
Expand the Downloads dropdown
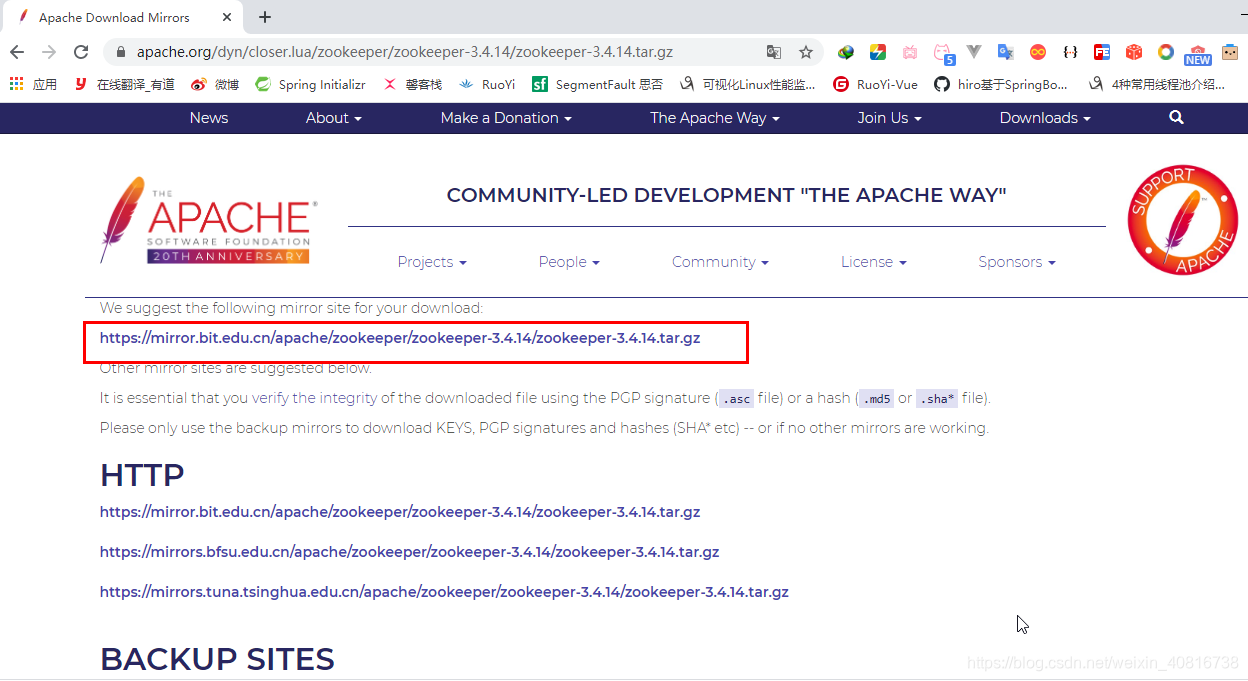pyautogui.click(x=1045, y=118)
